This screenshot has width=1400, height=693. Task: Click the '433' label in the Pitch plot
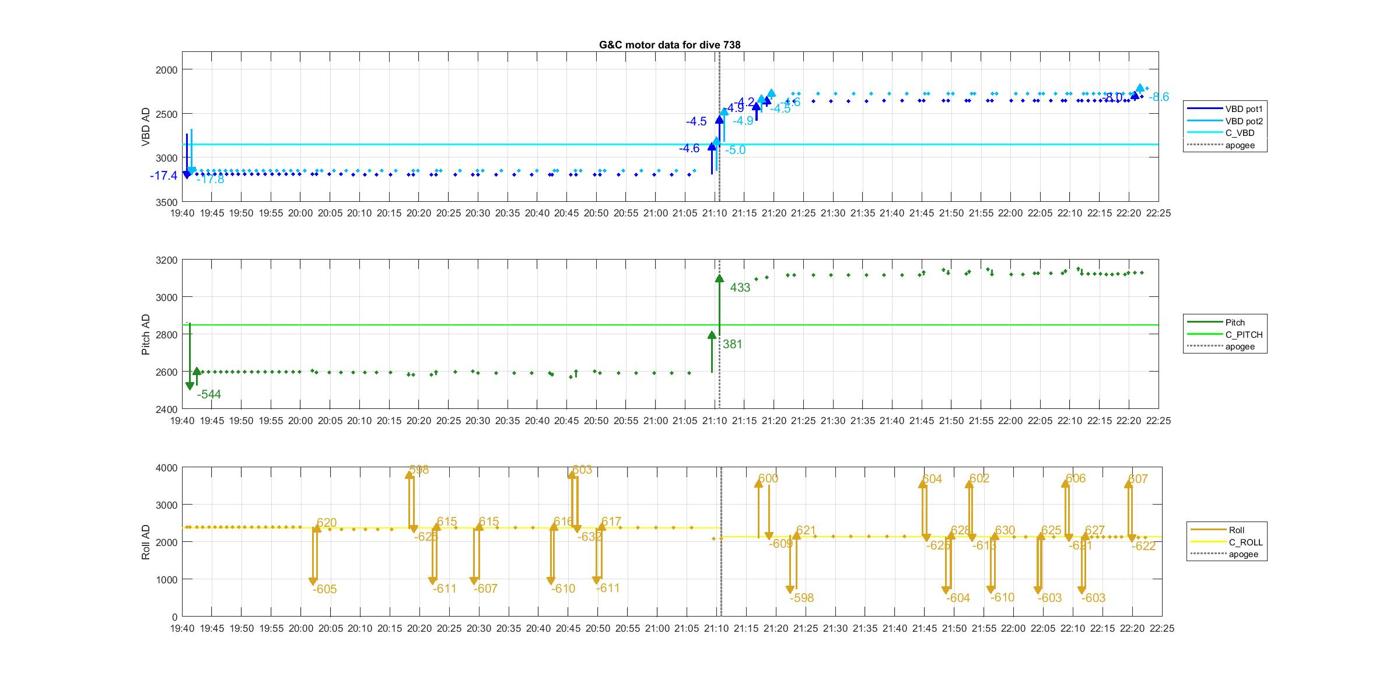pyautogui.click(x=740, y=288)
